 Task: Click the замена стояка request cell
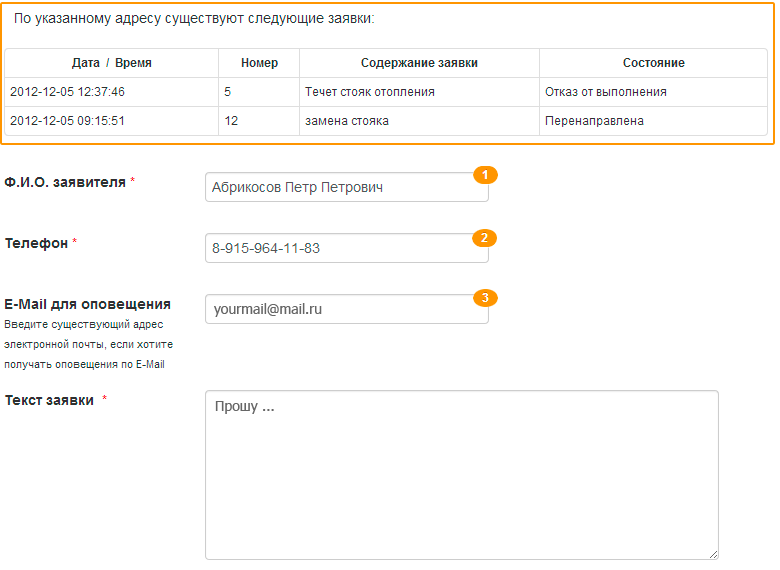point(347,121)
